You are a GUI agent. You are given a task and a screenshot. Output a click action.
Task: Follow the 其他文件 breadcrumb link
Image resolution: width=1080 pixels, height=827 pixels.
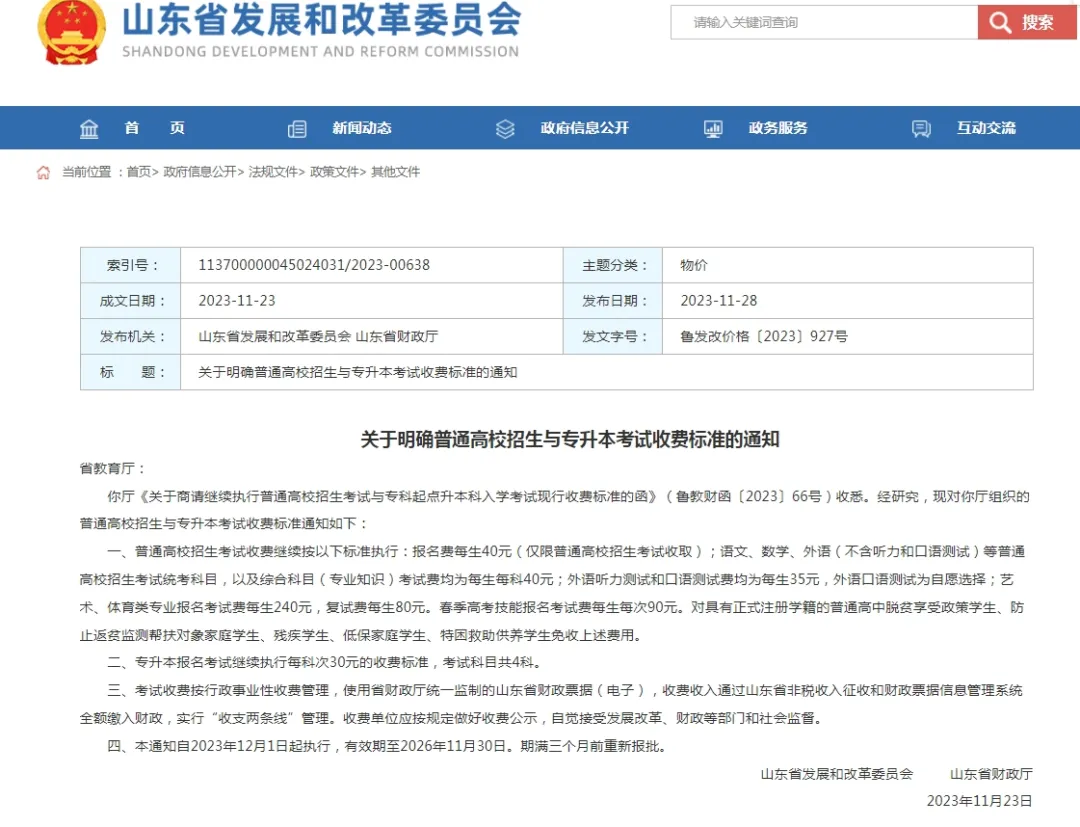point(395,172)
